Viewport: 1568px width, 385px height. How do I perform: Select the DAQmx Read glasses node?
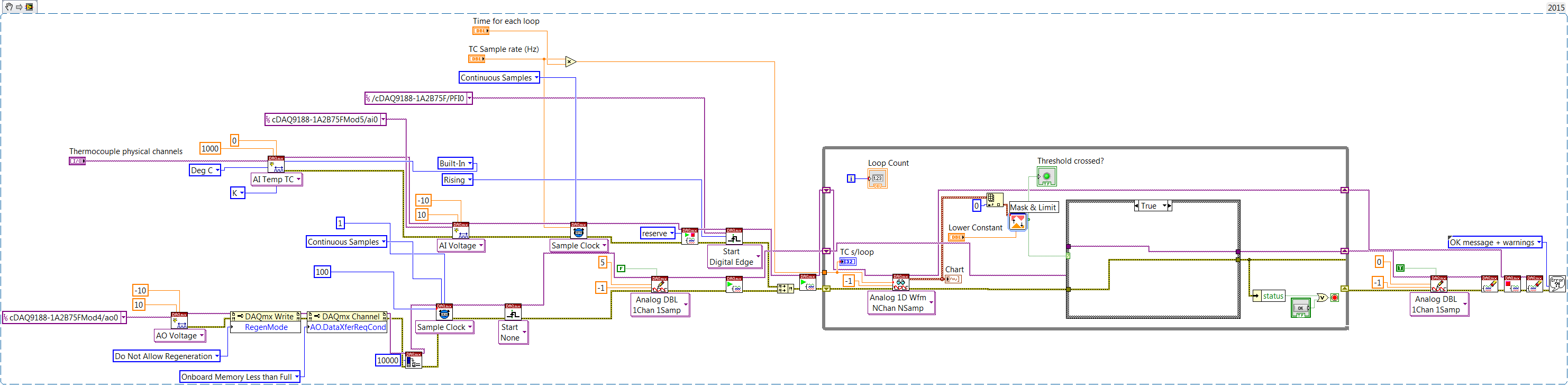[901, 282]
